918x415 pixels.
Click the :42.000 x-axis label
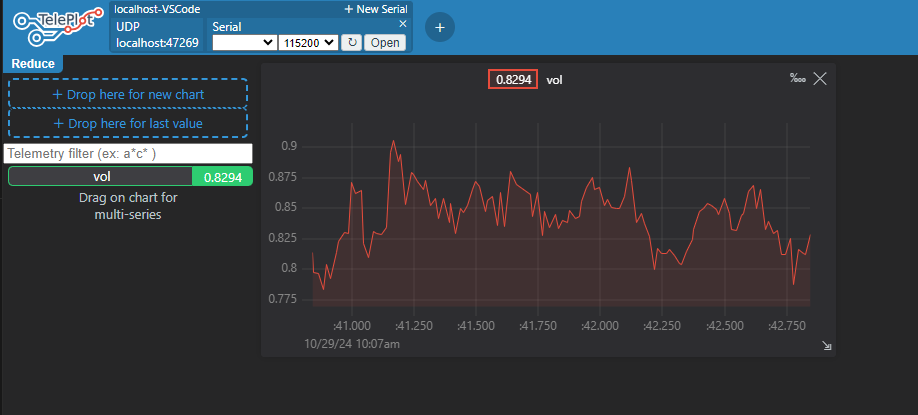(601, 326)
